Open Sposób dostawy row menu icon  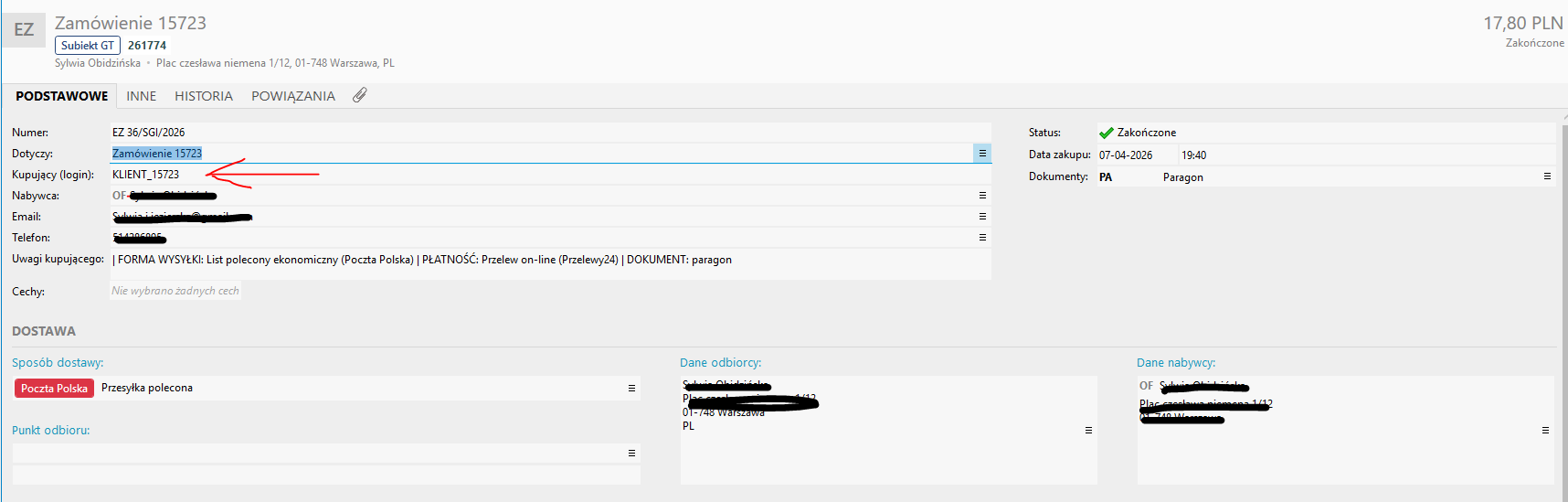click(x=631, y=389)
